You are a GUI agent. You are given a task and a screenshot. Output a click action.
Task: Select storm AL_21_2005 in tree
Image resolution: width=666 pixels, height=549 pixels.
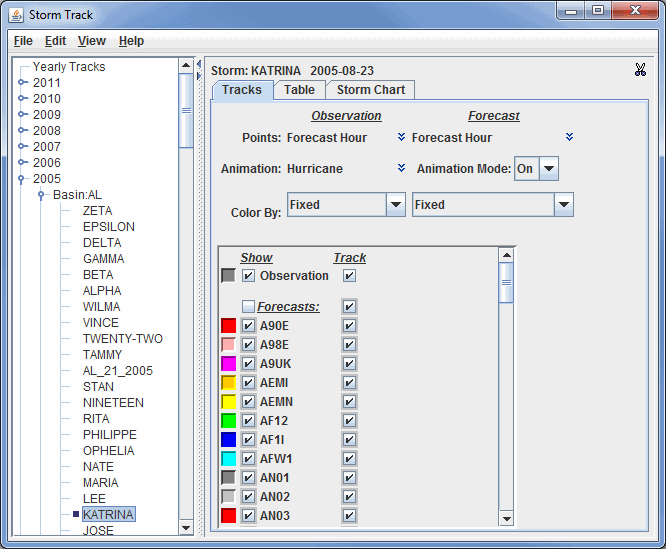click(x=118, y=371)
